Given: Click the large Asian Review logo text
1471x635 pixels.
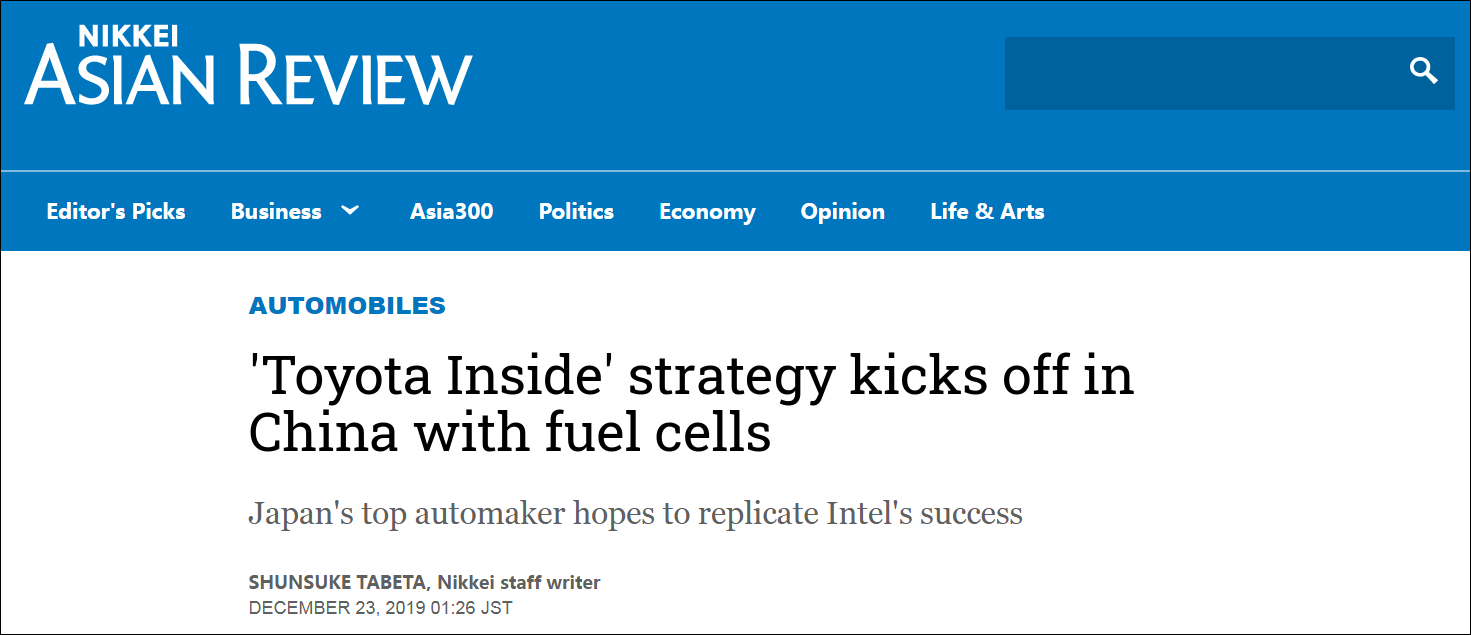Looking at the screenshot, I should click(x=248, y=78).
